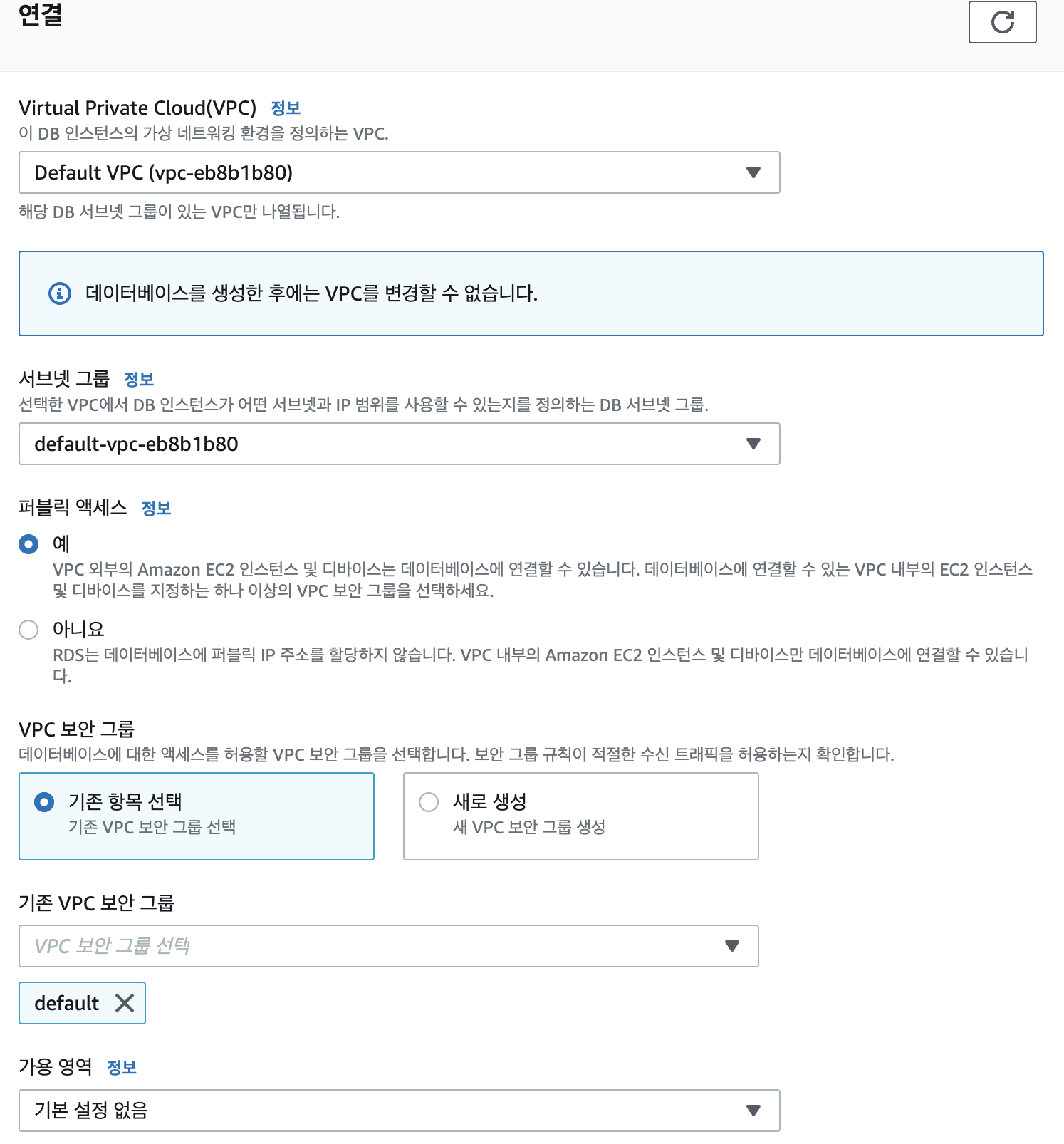Screen dimensions: 1064x1144
Task: Open 정보 link next to Virtual Private Cloud
Action: (x=286, y=108)
